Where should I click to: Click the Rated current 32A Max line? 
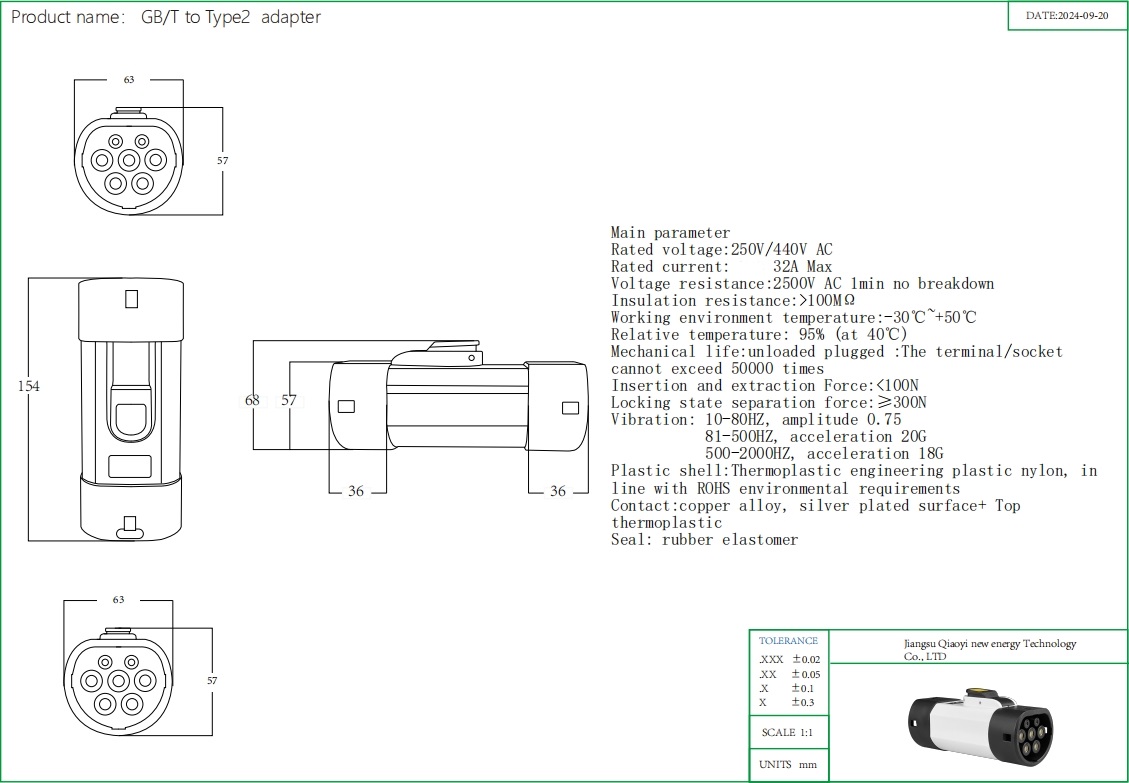point(721,267)
